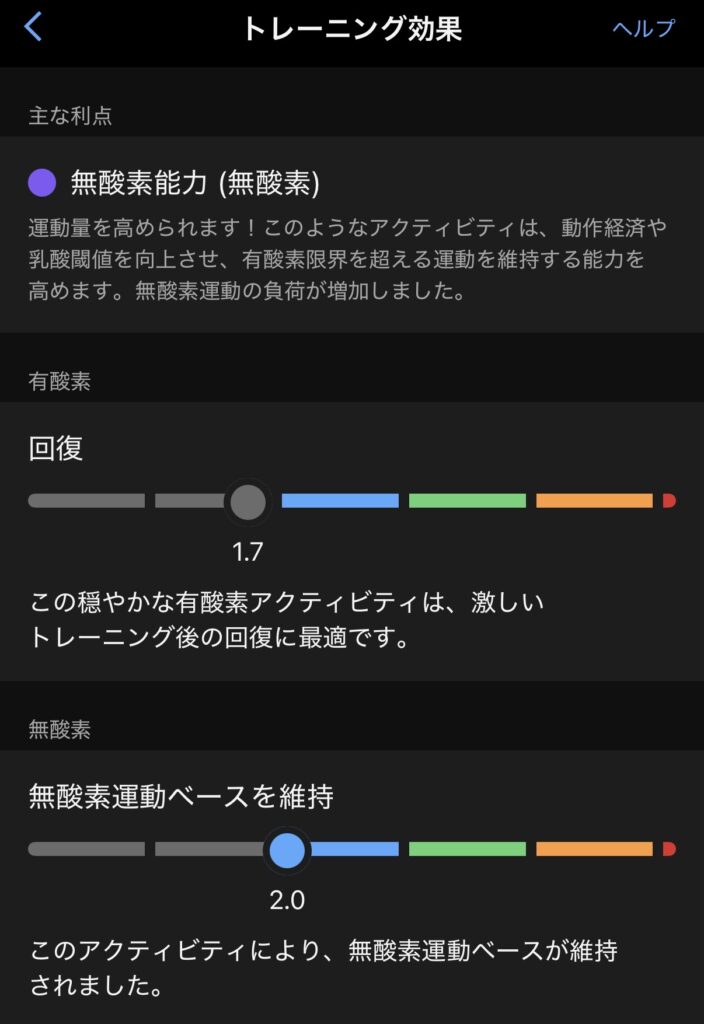Tap the anaerobic slider knob at 2.0
This screenshot has width=704, height=1024.
(x=287, y=849)
